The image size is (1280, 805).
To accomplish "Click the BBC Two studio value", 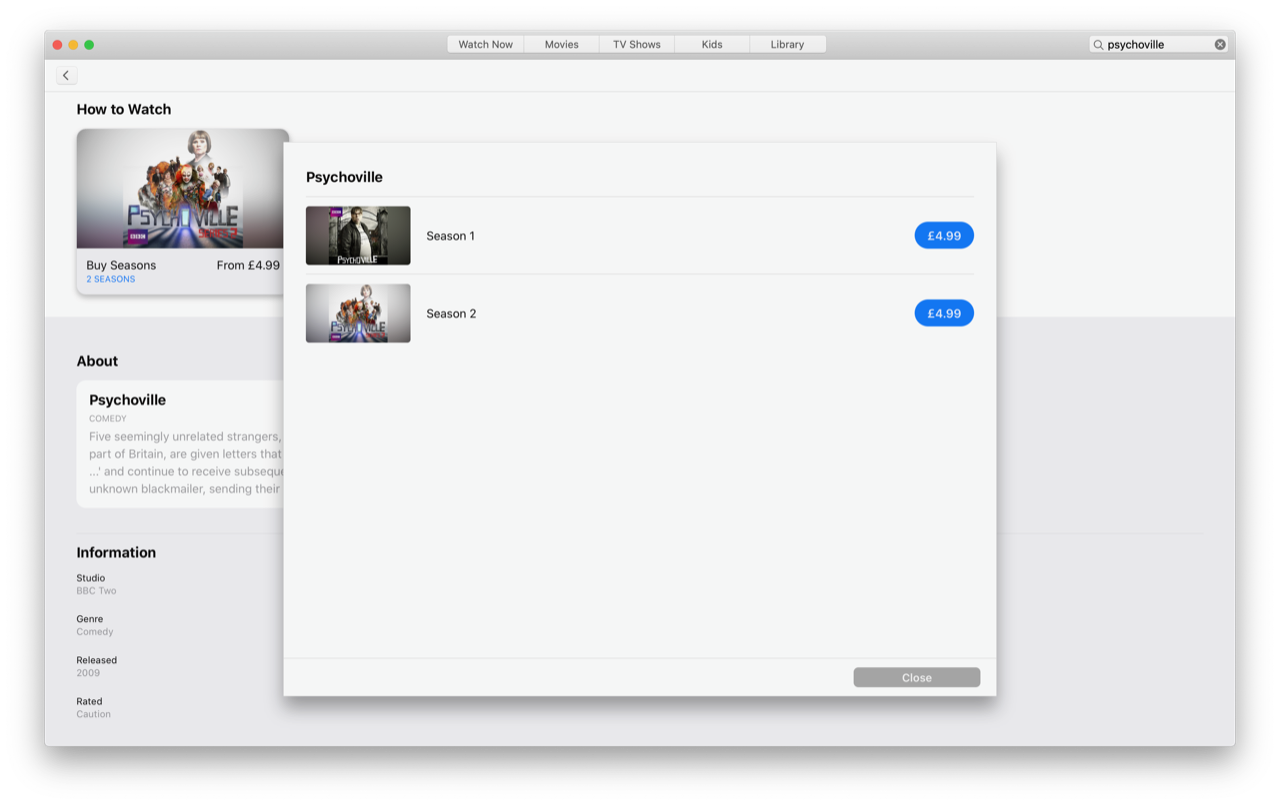I will coord(96,591).
